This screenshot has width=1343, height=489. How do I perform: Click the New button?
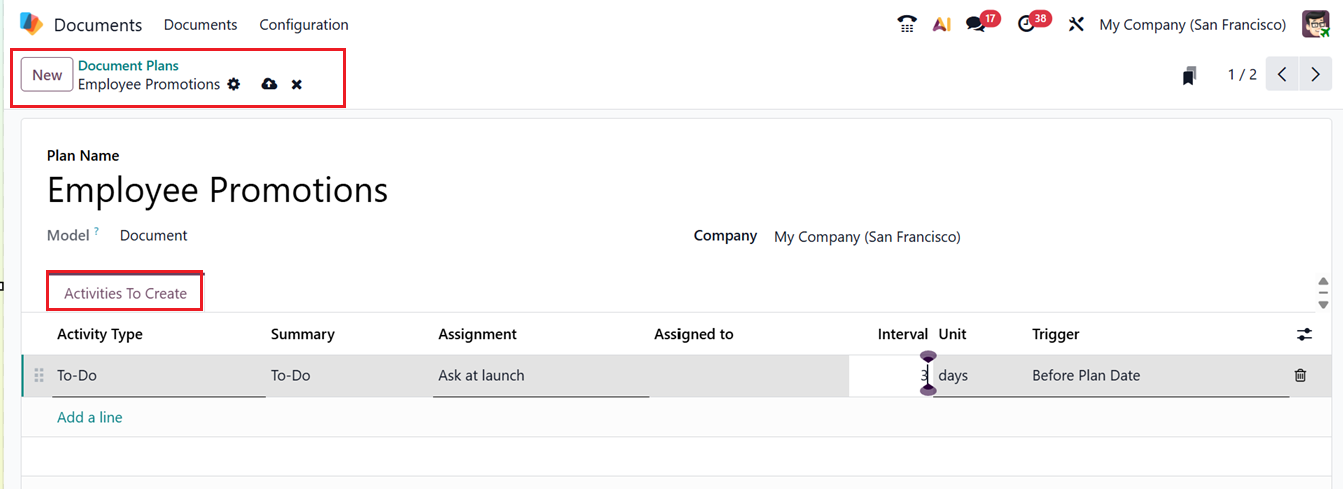[x=47, y=75]
